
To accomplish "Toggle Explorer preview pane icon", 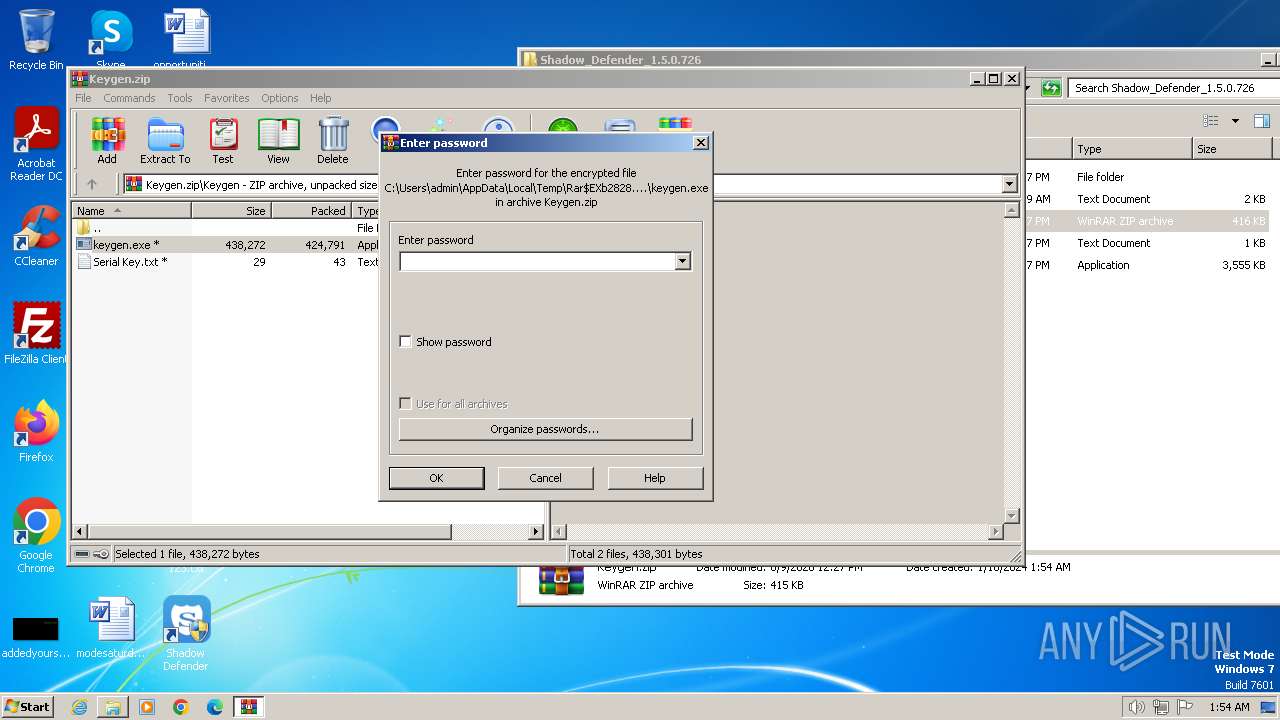I will 1261,121.
